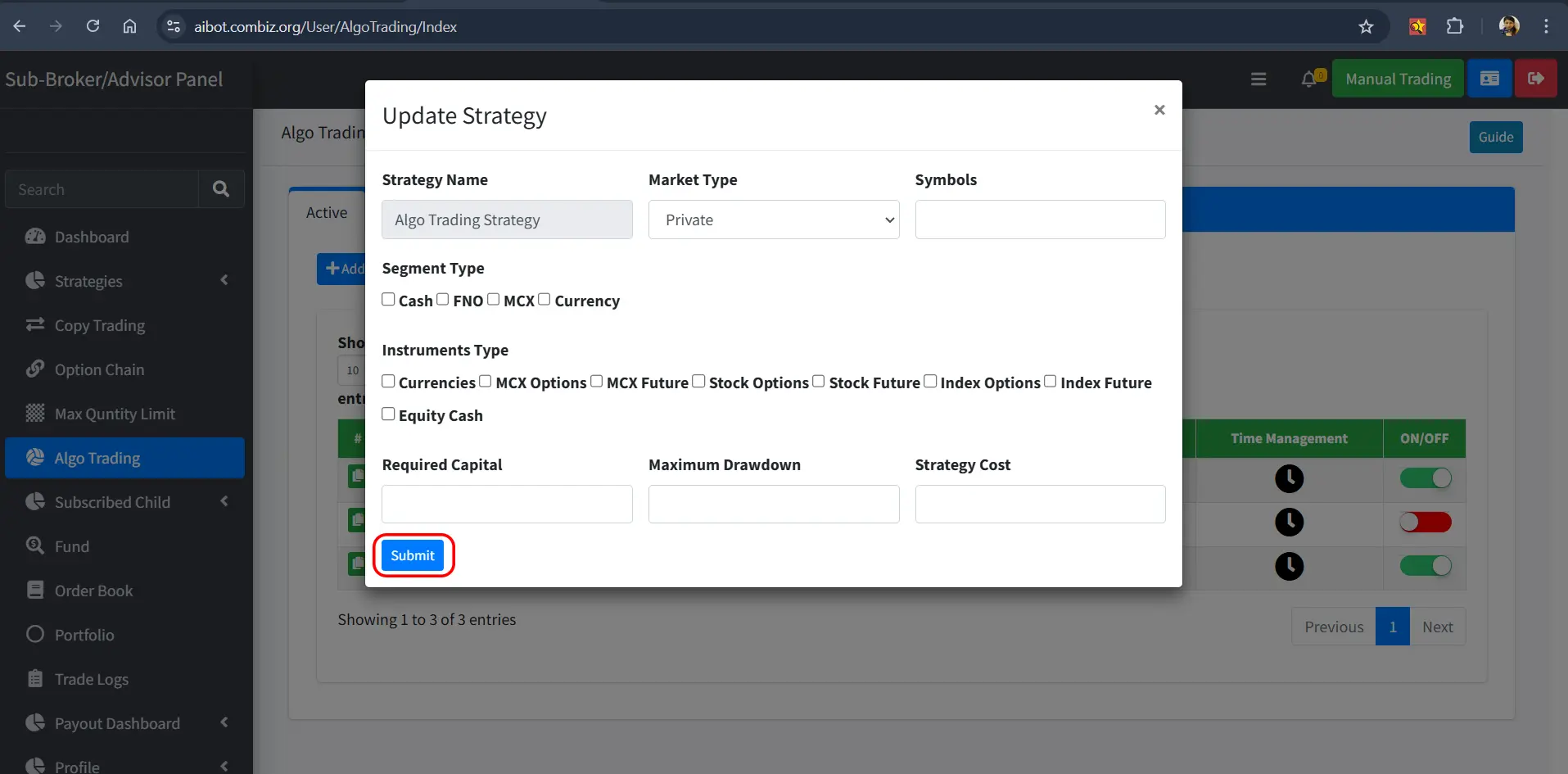Open the Chrome profile avatar
The width and height of the screenshot is (1568, 774).
(x=1509, y=26)
